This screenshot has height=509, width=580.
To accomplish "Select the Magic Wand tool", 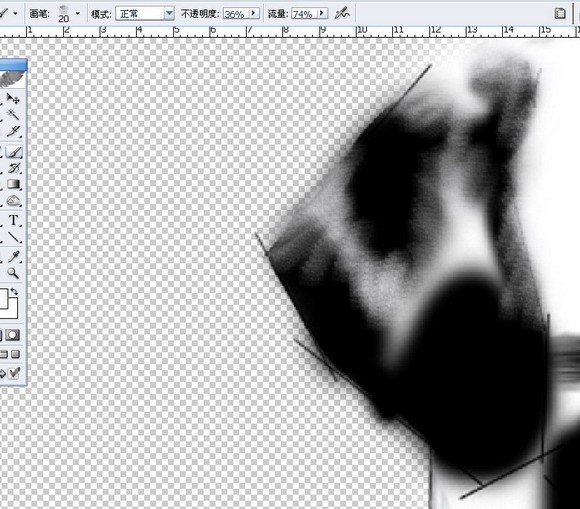I will click(x=13, y=114).
